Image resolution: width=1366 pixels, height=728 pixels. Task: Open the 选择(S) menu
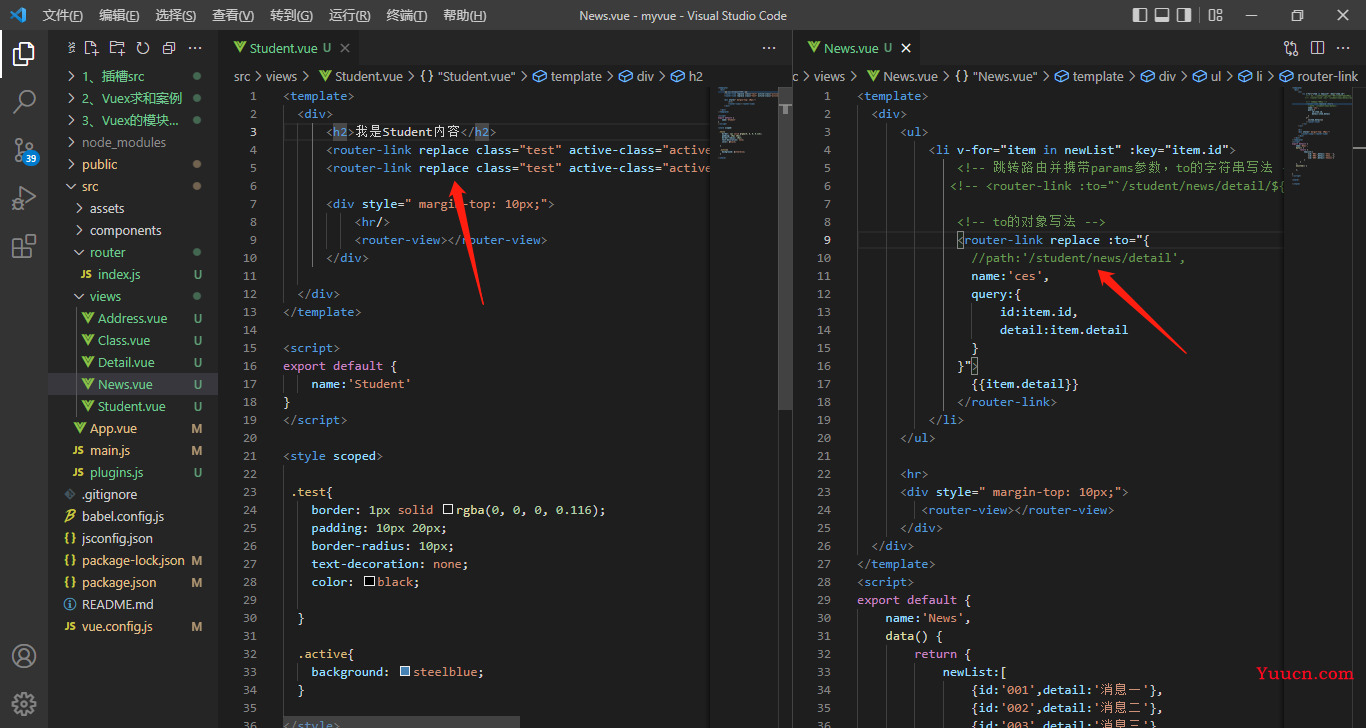click(x=176, y=15)
